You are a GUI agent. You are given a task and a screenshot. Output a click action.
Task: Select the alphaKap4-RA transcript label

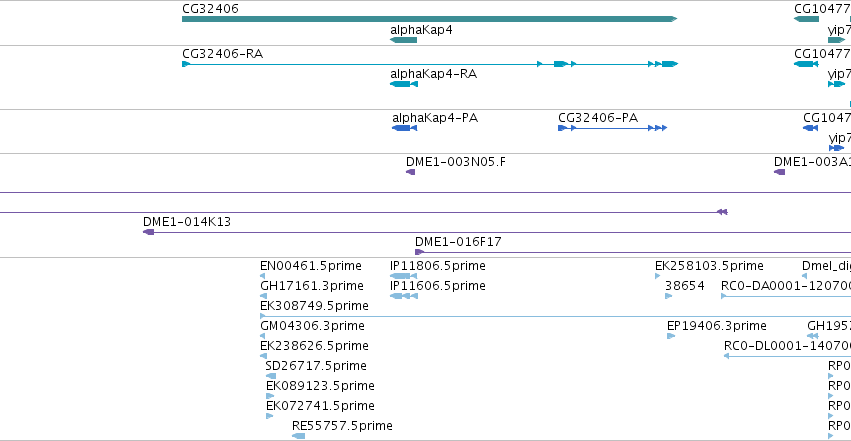[434, 74]
